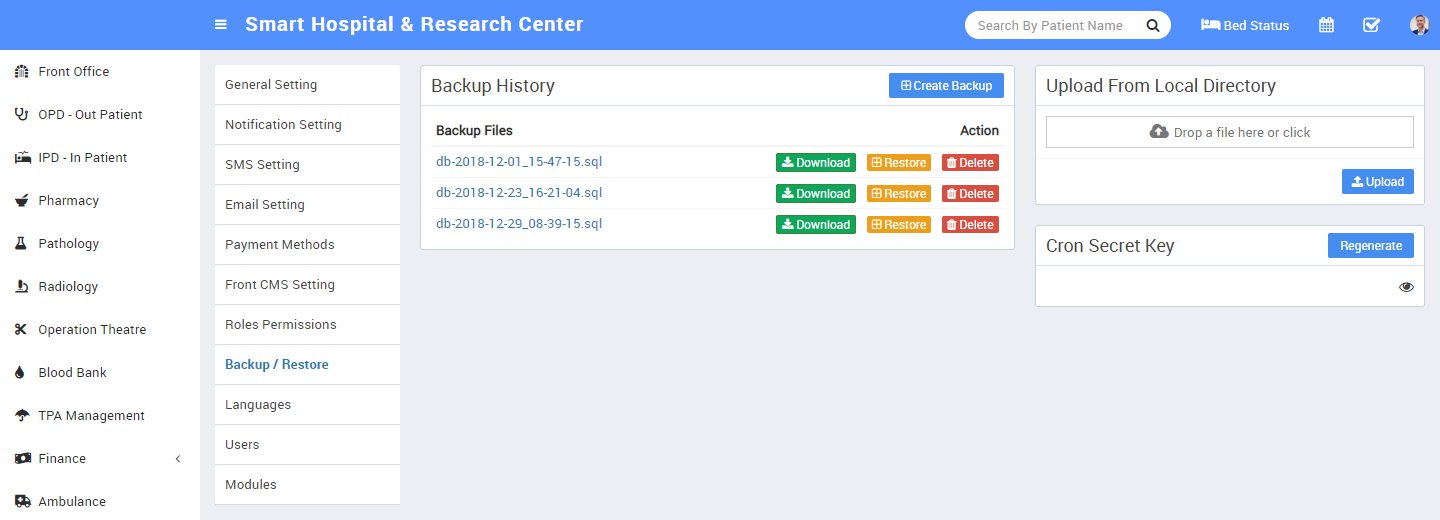This screenshot has width=1440, height=520.
Task: Click the user profile avatar
Action: point(1419,25)
